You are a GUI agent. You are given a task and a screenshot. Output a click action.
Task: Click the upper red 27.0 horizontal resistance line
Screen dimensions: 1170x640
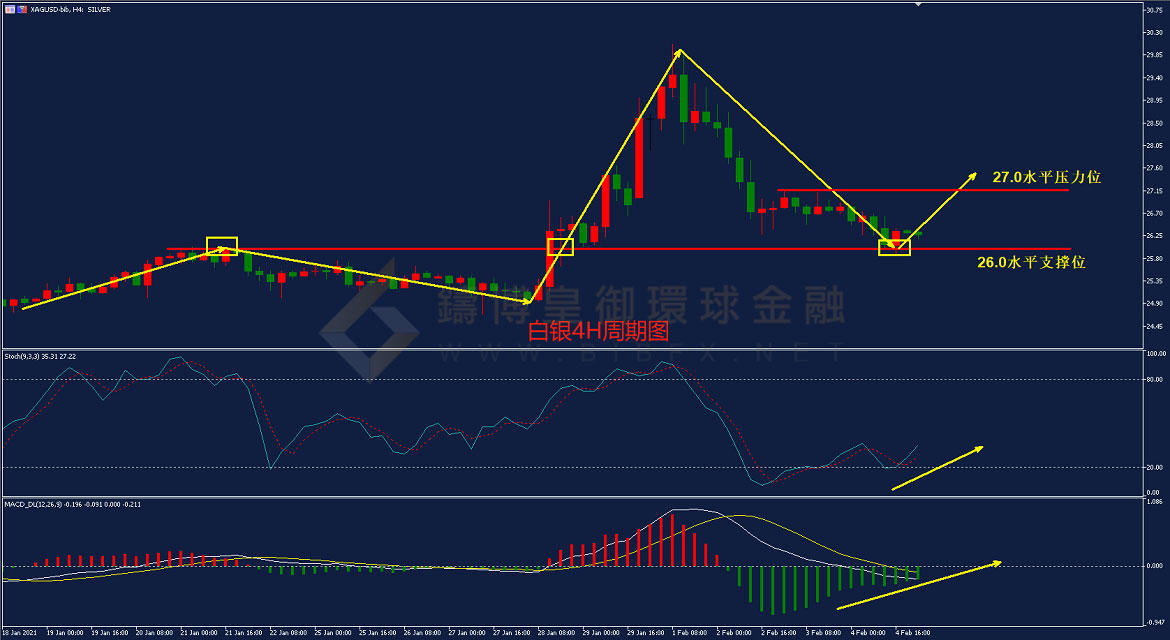pos(922,190)
